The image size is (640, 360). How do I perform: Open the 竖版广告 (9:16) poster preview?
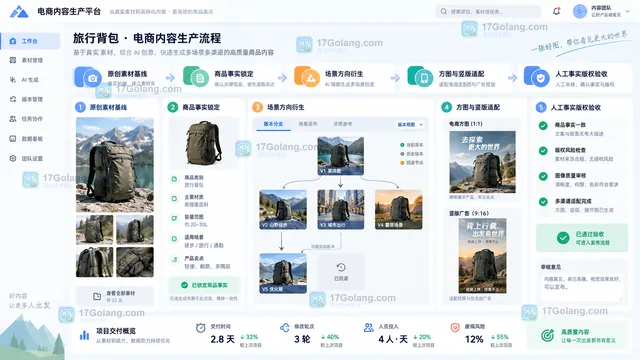pos(482,256)
